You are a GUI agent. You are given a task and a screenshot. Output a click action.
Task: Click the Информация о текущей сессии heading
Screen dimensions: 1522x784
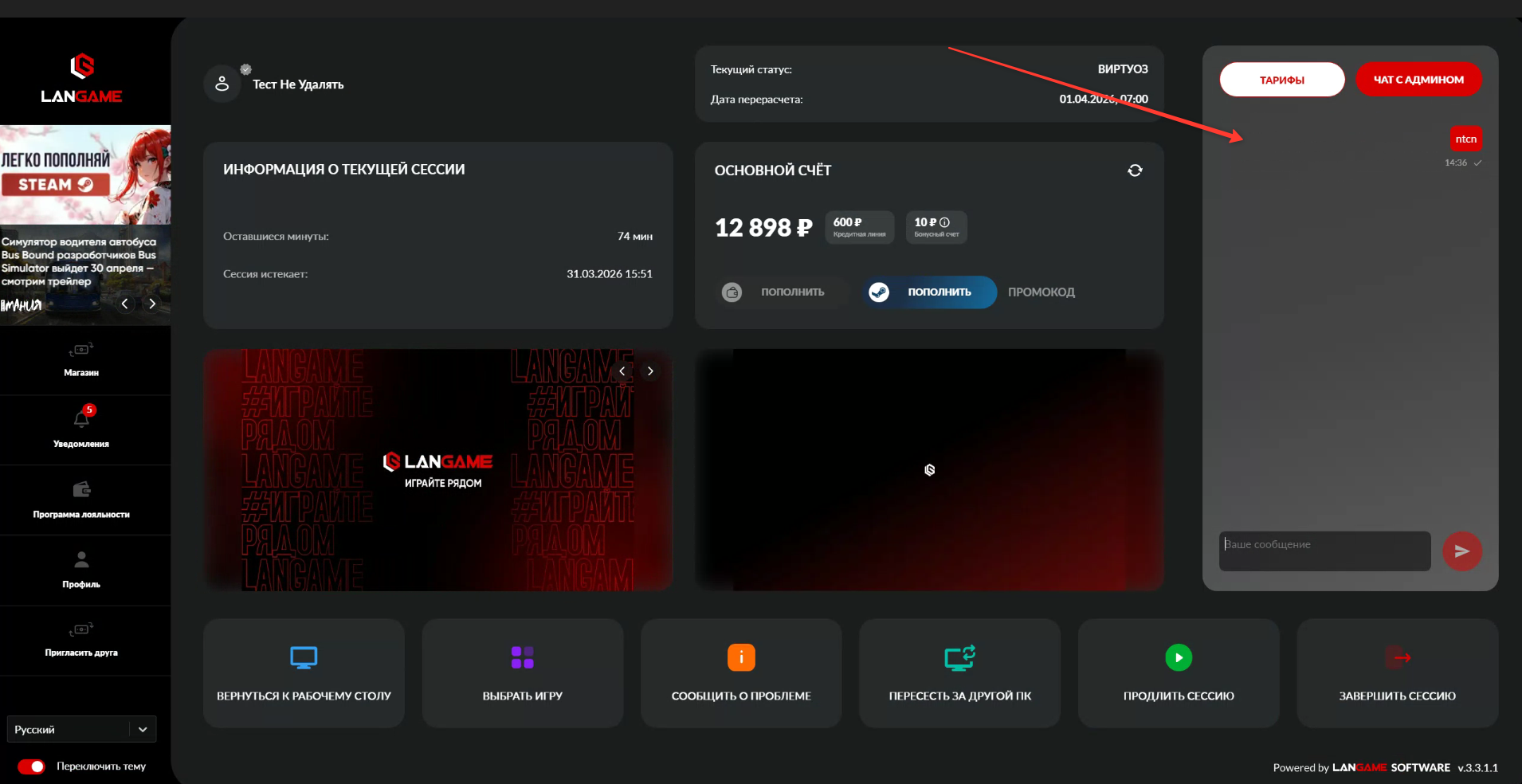click(344, 170)
